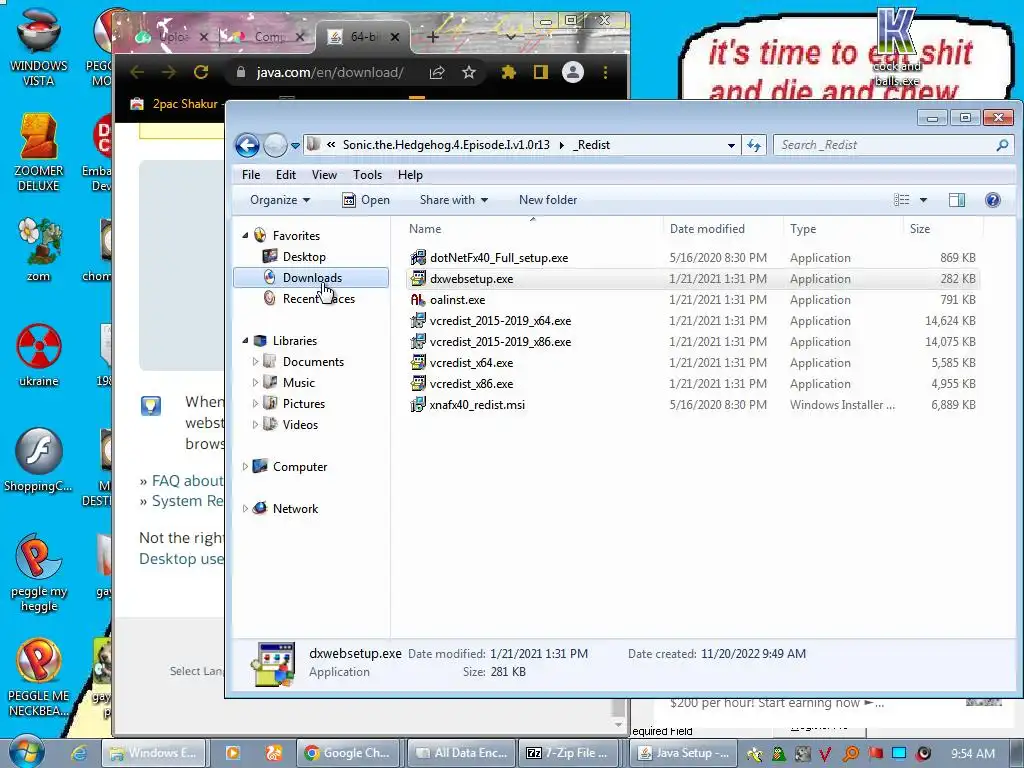Click the New folder button
1024x768 pixels.
tap(548, 200)
